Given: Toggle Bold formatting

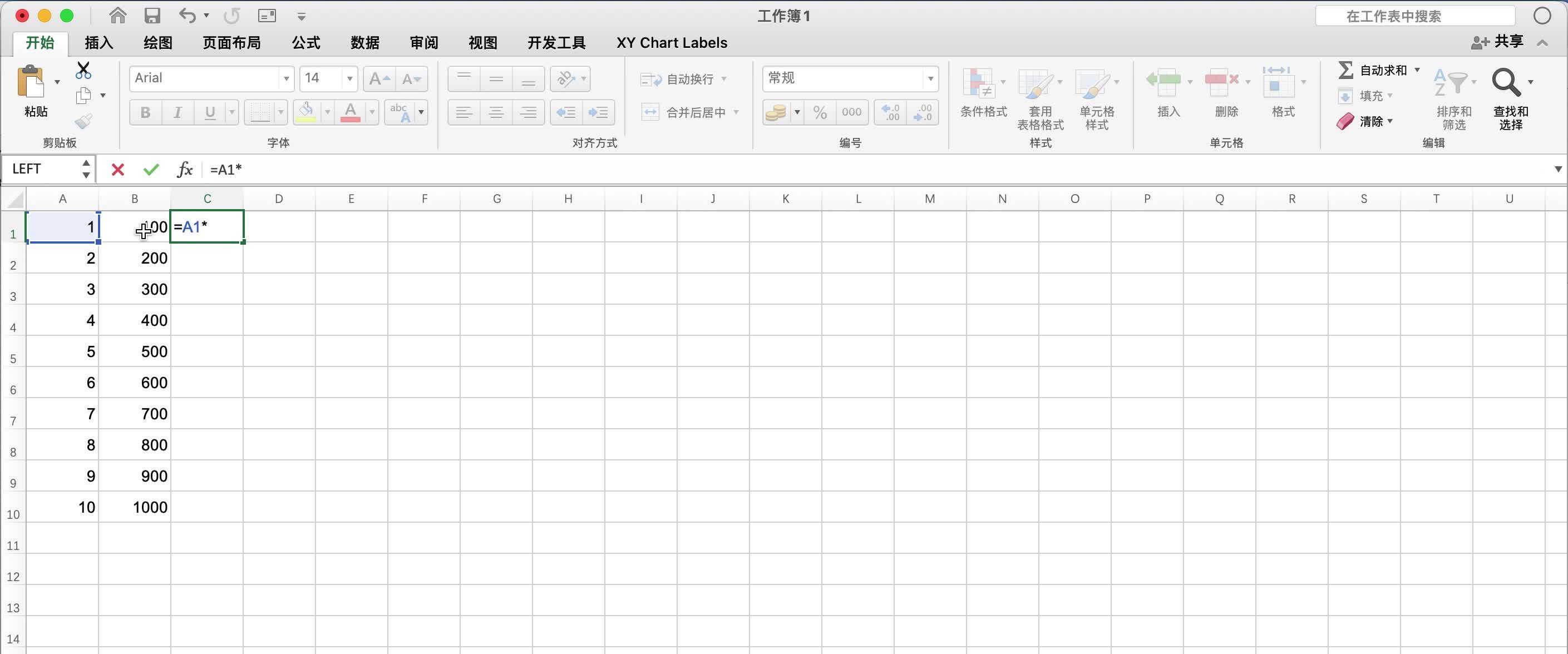Looking at the screenshot, I should point(145,112).
